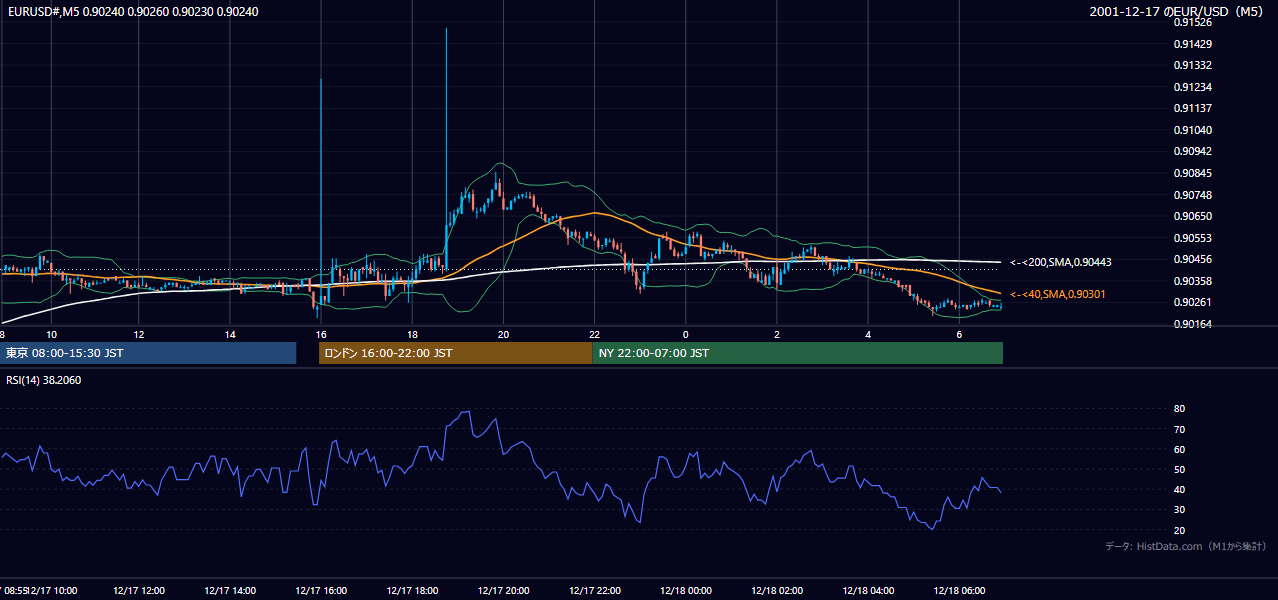Click hour label 6 under price chart

click(x=959, y=334)
